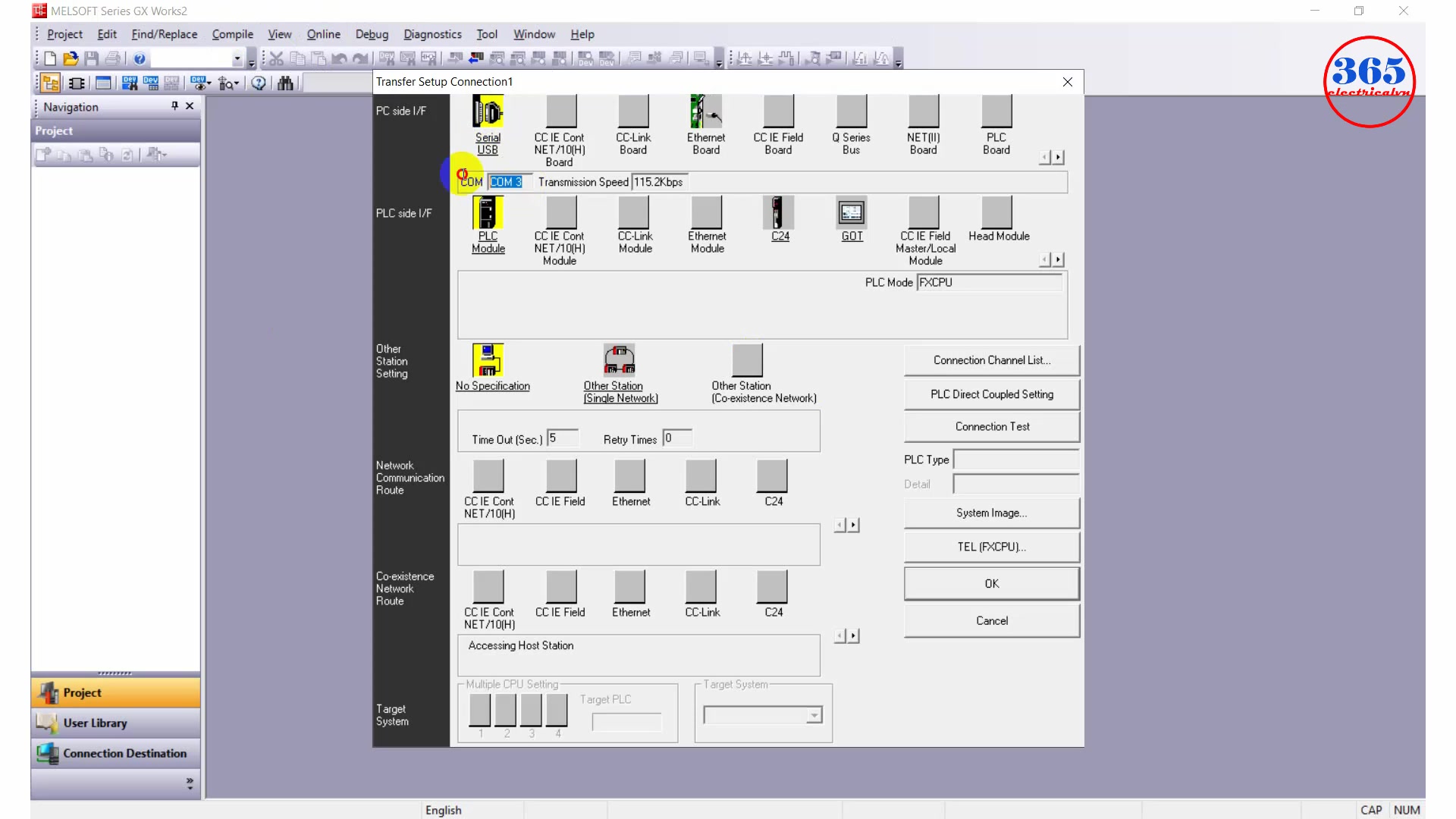Choose the CC IE Field Board icon
The image size is (1456, 819).
(x=778, y=111)
